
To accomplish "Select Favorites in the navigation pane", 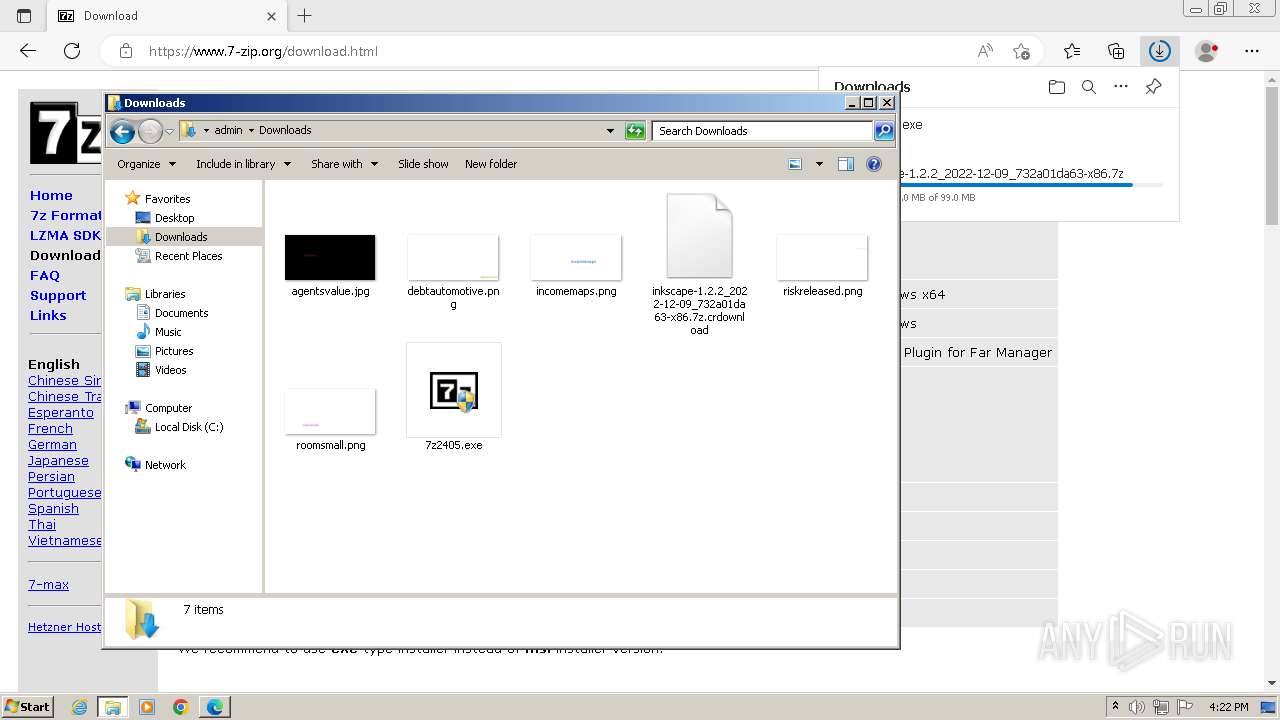I will click(167, 199).
